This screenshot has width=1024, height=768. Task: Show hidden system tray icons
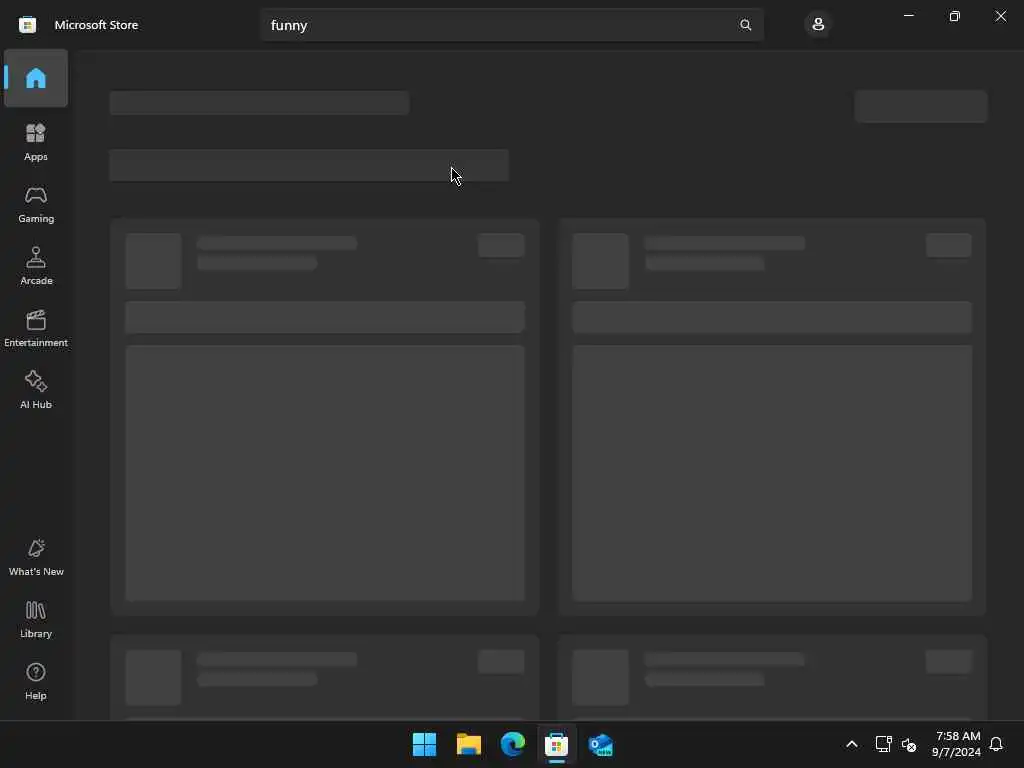click(x=852, y=744)
